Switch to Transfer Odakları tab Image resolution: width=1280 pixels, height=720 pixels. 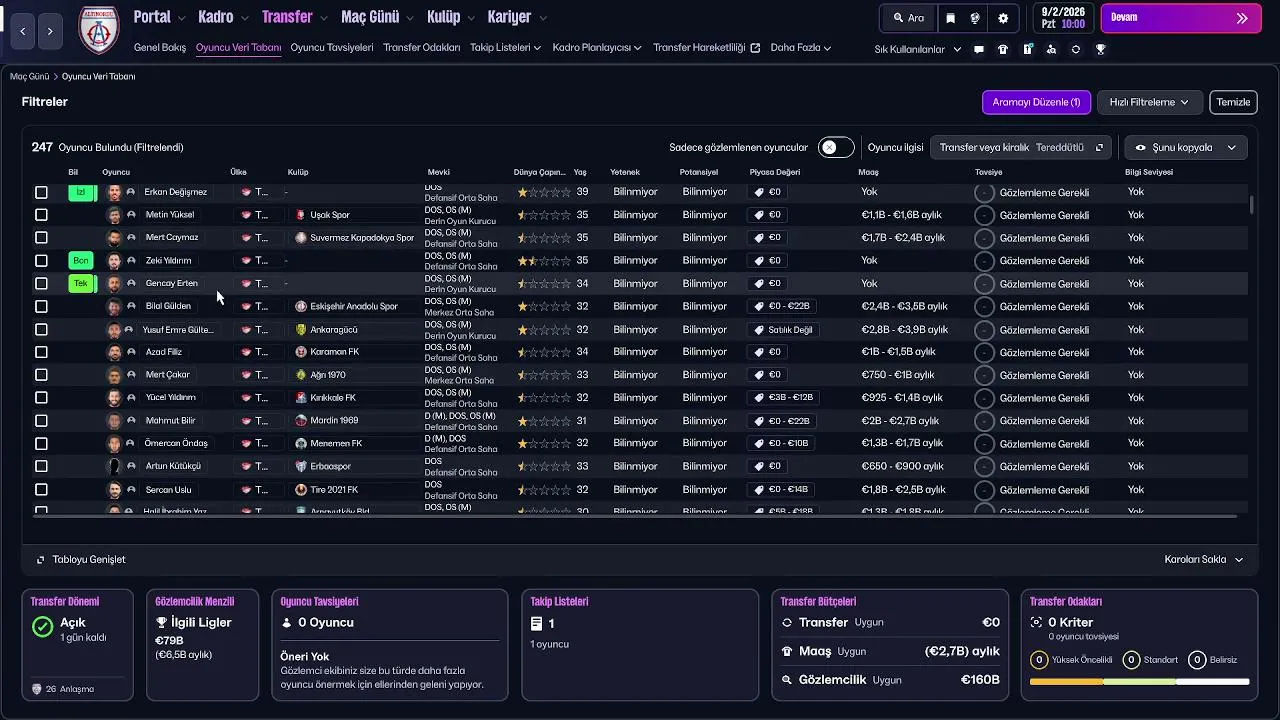pyautogui.click(x=422, y=48)
